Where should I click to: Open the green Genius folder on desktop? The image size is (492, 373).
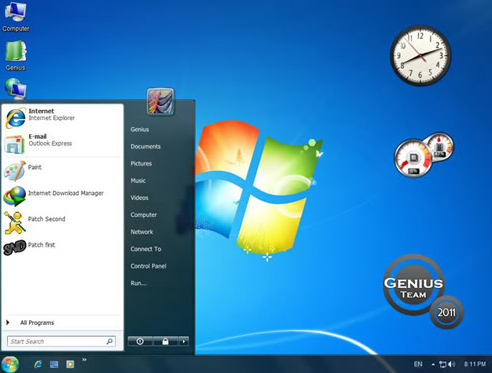(15, 55)
